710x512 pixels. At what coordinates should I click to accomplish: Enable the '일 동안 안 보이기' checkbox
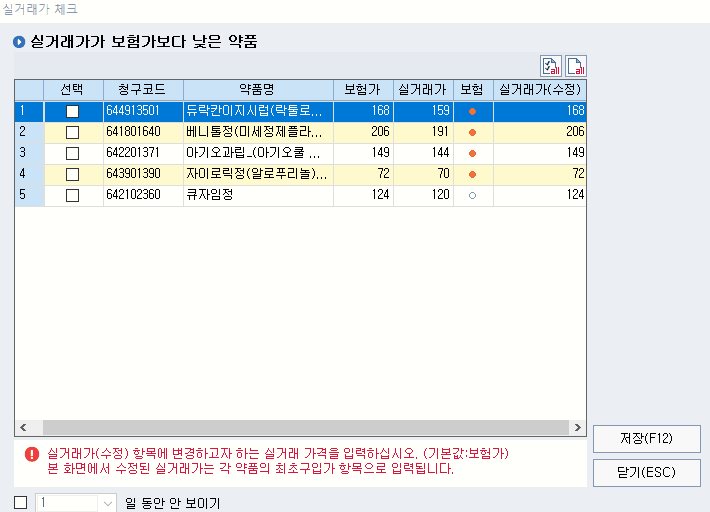[x=21, y=503]
